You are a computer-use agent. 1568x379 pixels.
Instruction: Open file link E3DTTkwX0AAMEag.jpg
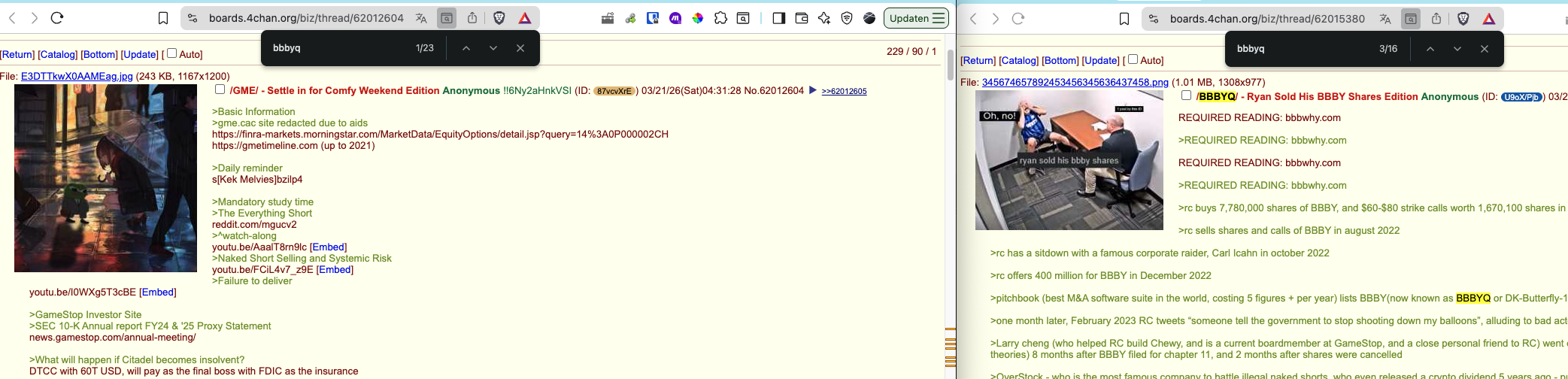(77, 76)
